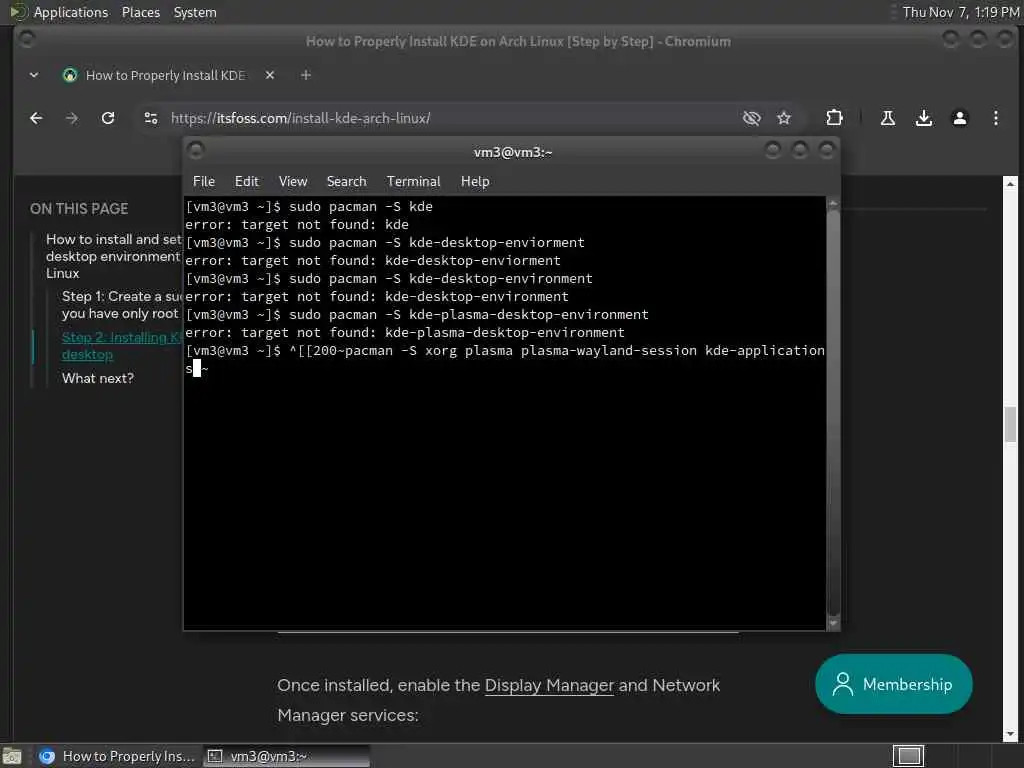Click Chromium window menu button at title left
The image size is (1024, 768).
(27, 40)
